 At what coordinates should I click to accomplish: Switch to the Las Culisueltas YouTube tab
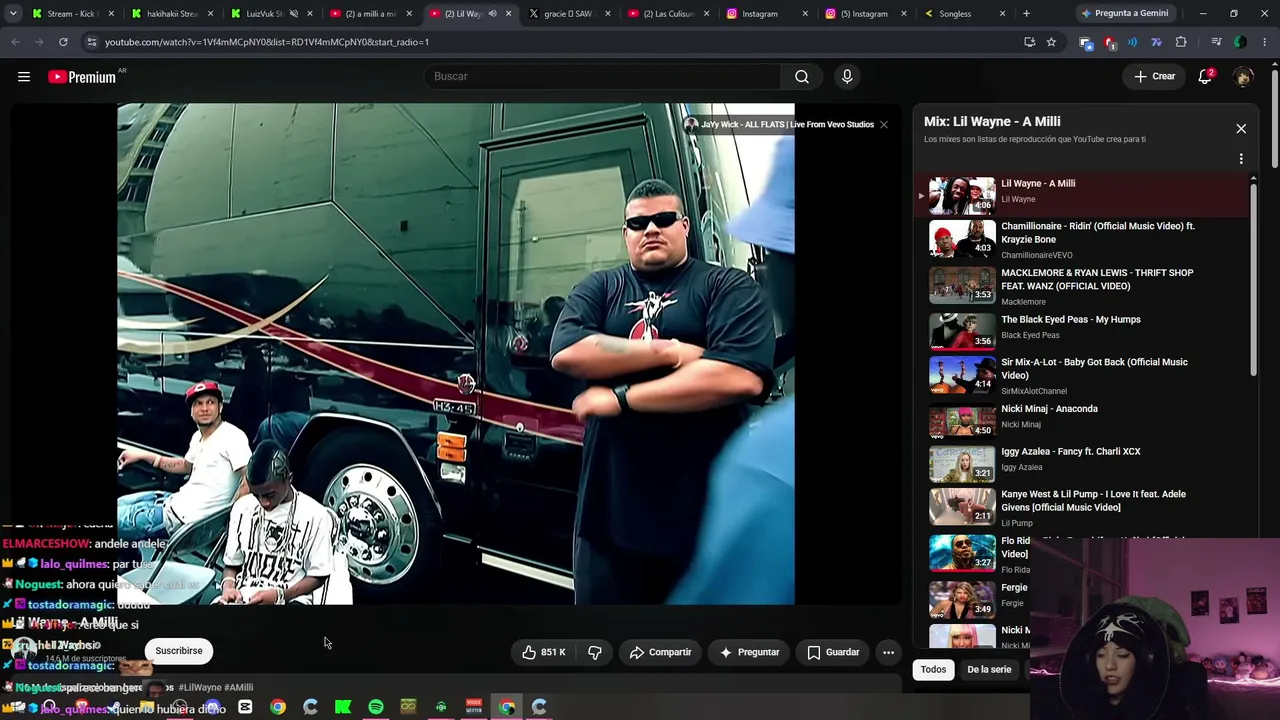click(667, 14)
